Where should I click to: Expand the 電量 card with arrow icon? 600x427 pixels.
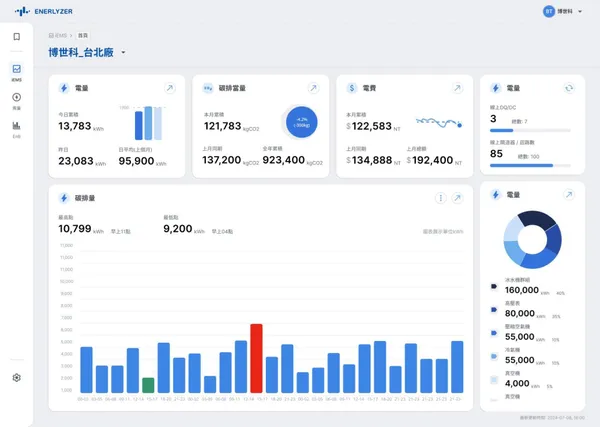(x=169, y=88)
